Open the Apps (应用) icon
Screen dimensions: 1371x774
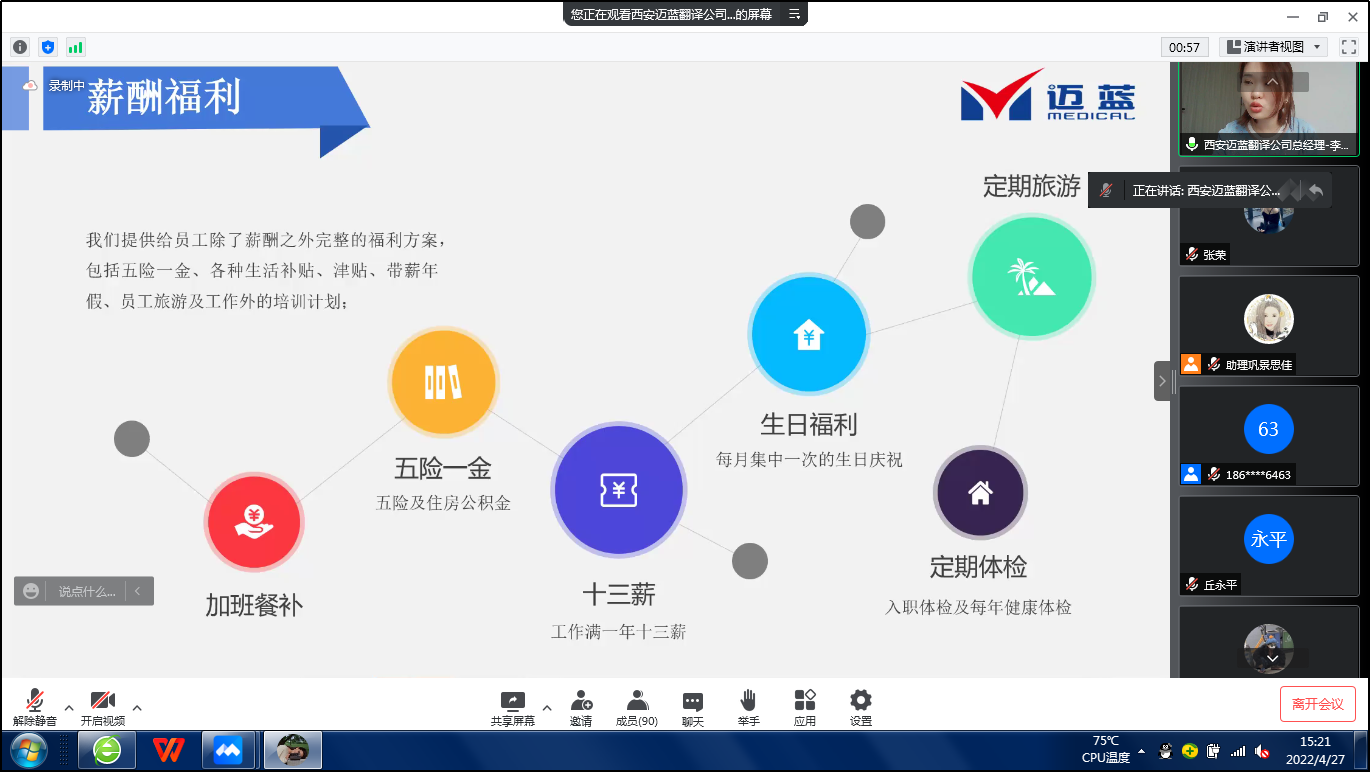tap(805, 706)
